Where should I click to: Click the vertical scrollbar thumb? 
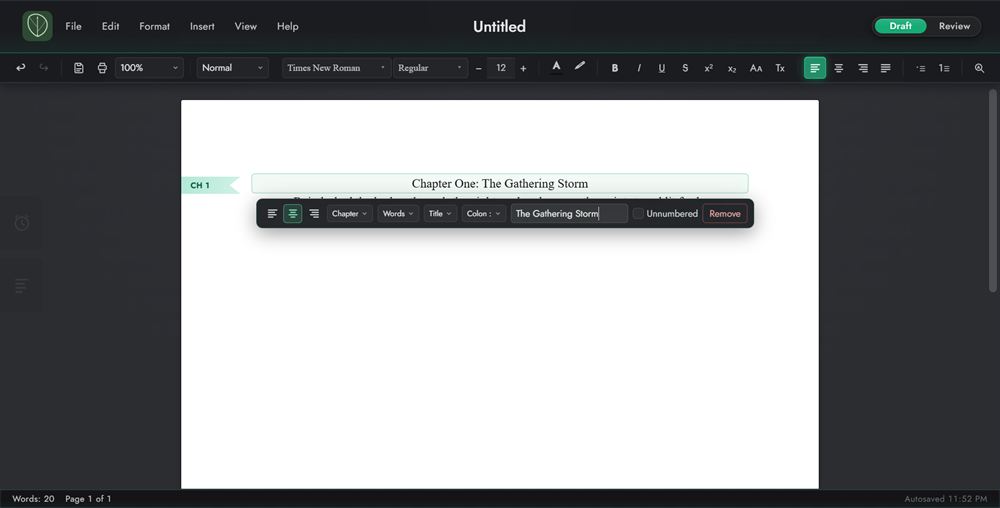tap(992, 190)
